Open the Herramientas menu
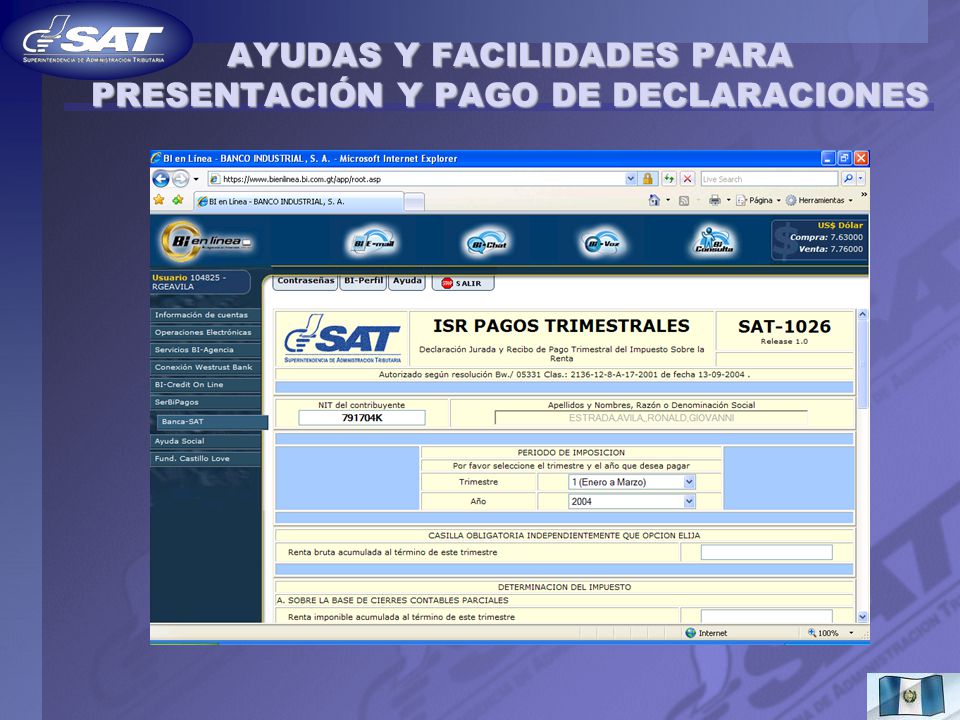The width and height of the screenshot is (960, 720). point(819,200)
